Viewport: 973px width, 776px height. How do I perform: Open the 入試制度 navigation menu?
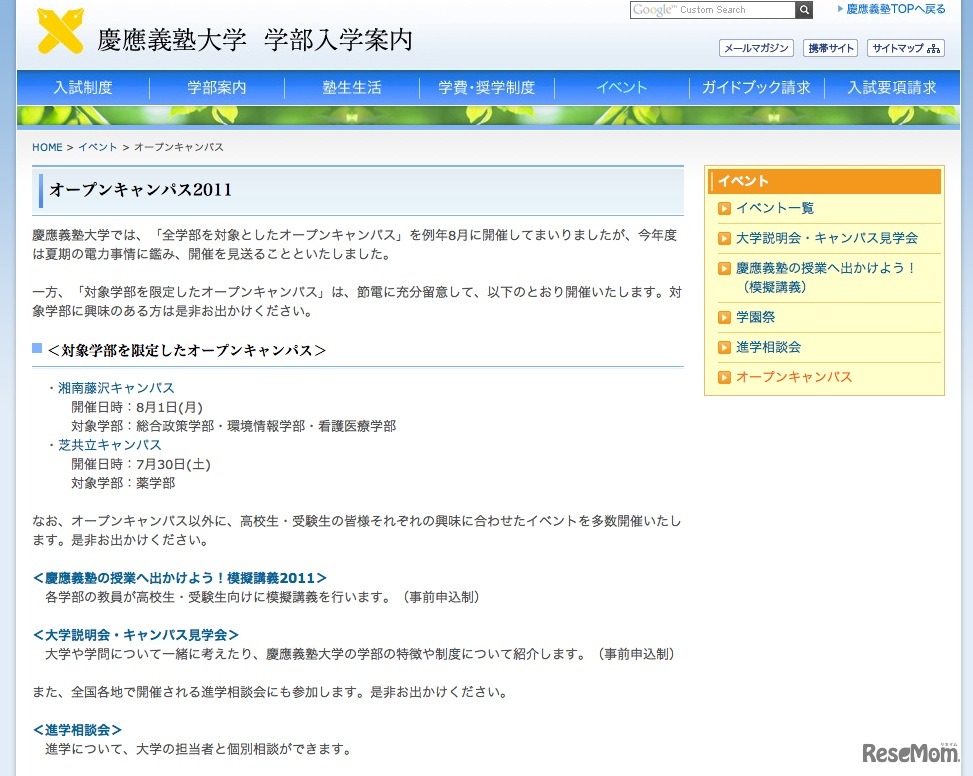(84, 87)
